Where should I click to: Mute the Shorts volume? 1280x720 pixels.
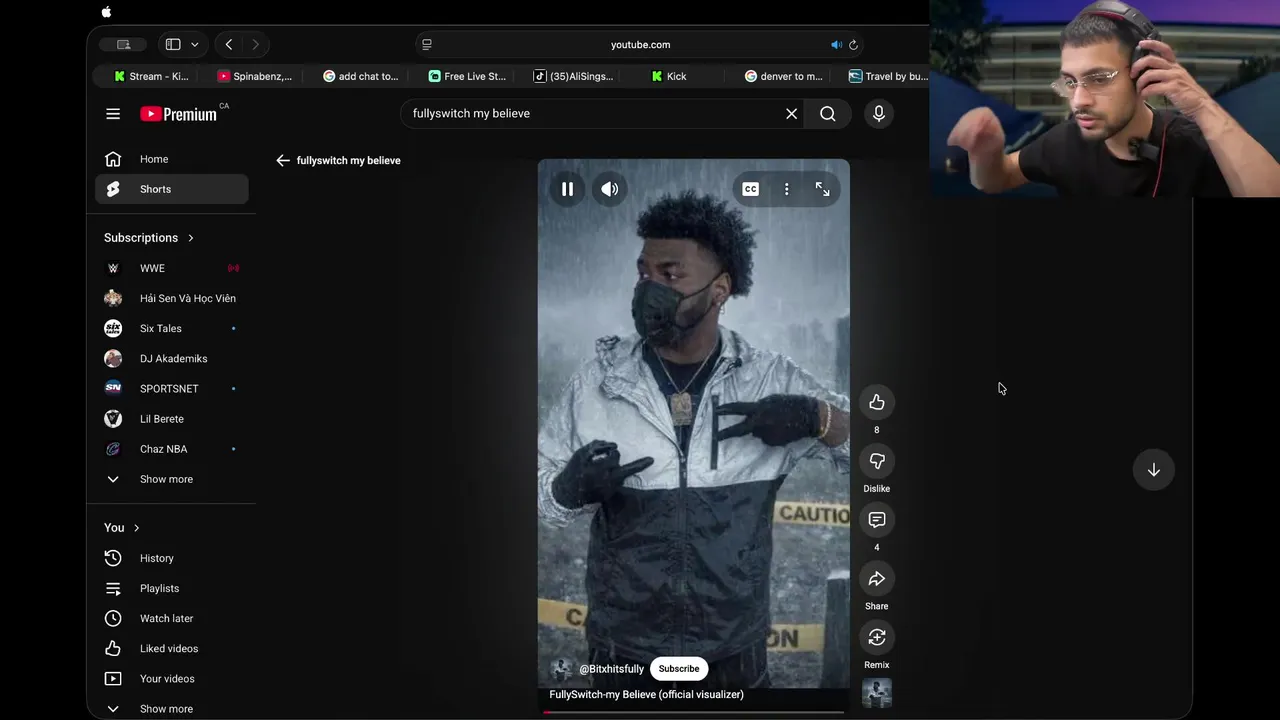coord(610,189)
